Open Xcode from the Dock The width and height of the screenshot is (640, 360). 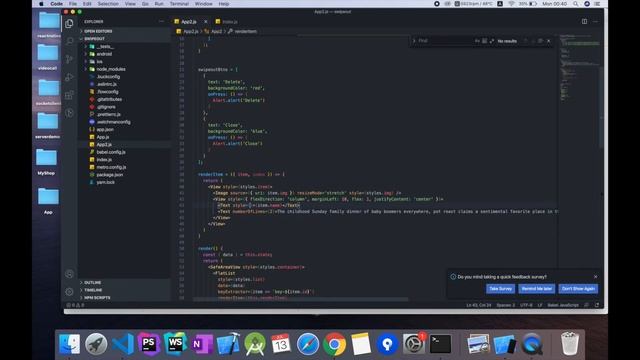[228, 344]
